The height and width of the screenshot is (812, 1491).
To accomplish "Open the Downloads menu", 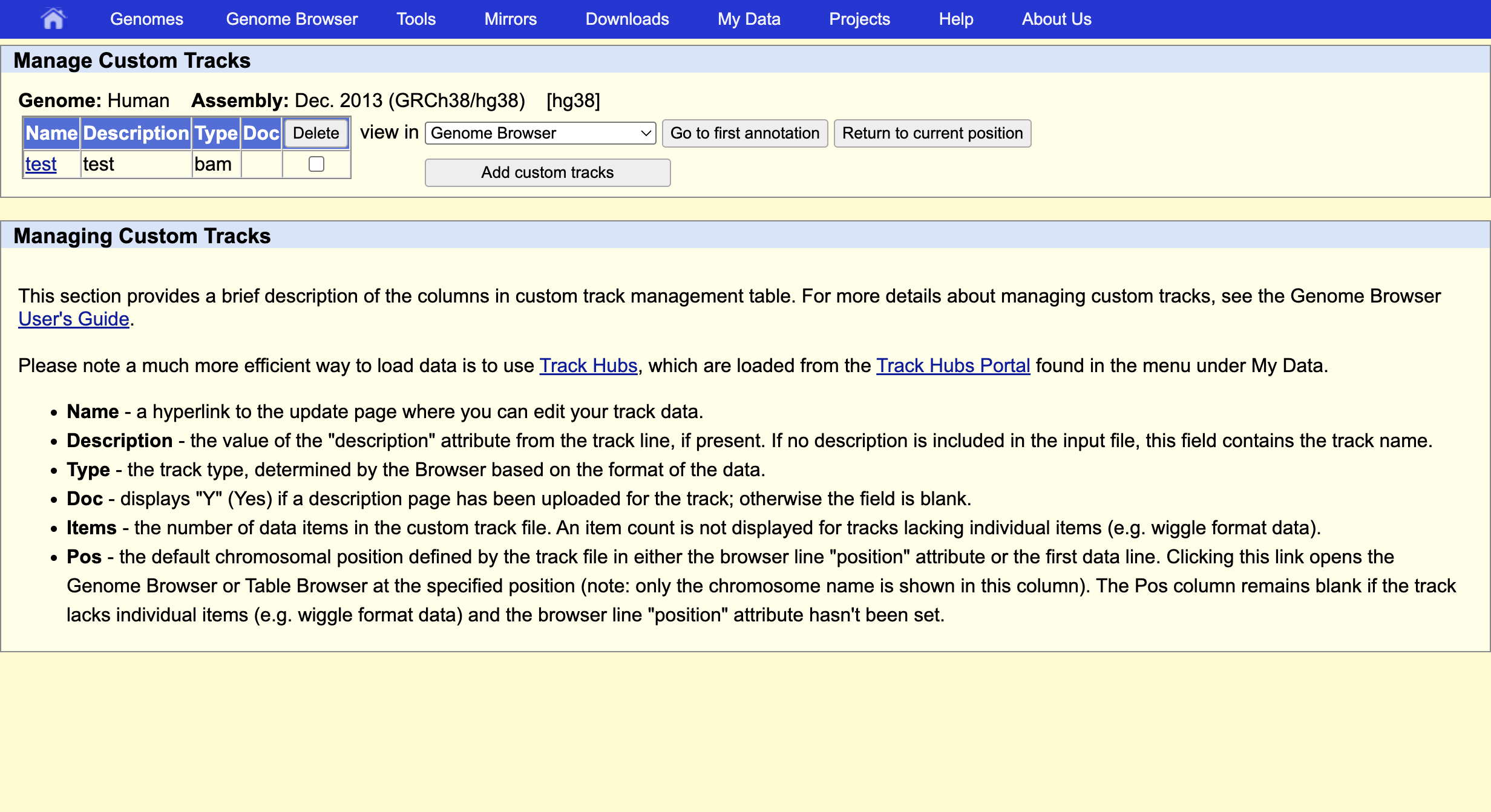I will pyautogui.click(x=627, y=19).
